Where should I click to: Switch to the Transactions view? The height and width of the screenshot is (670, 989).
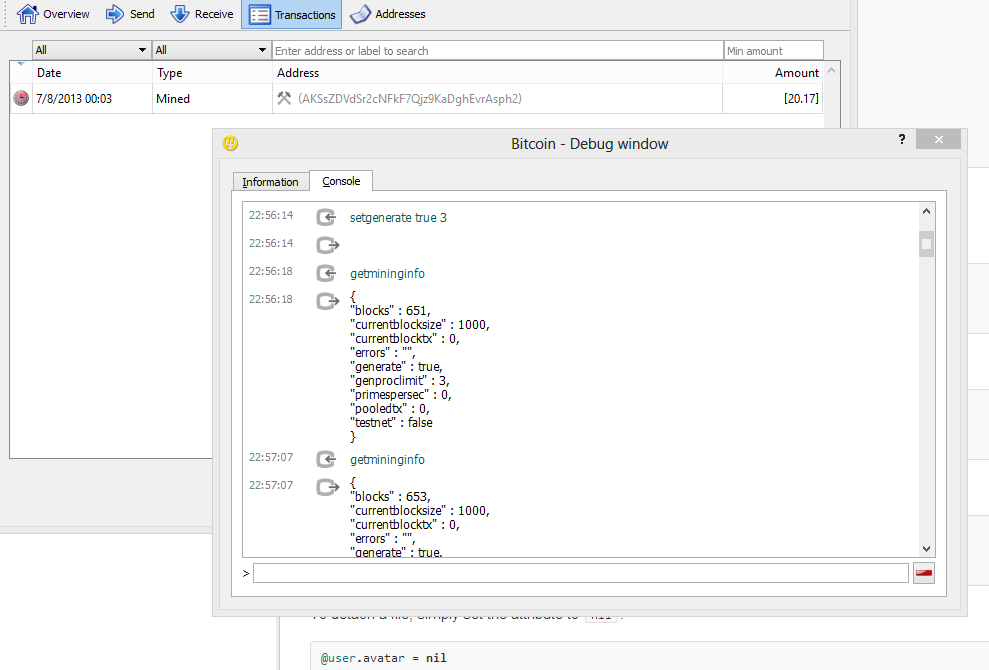(x=291, y=15)
